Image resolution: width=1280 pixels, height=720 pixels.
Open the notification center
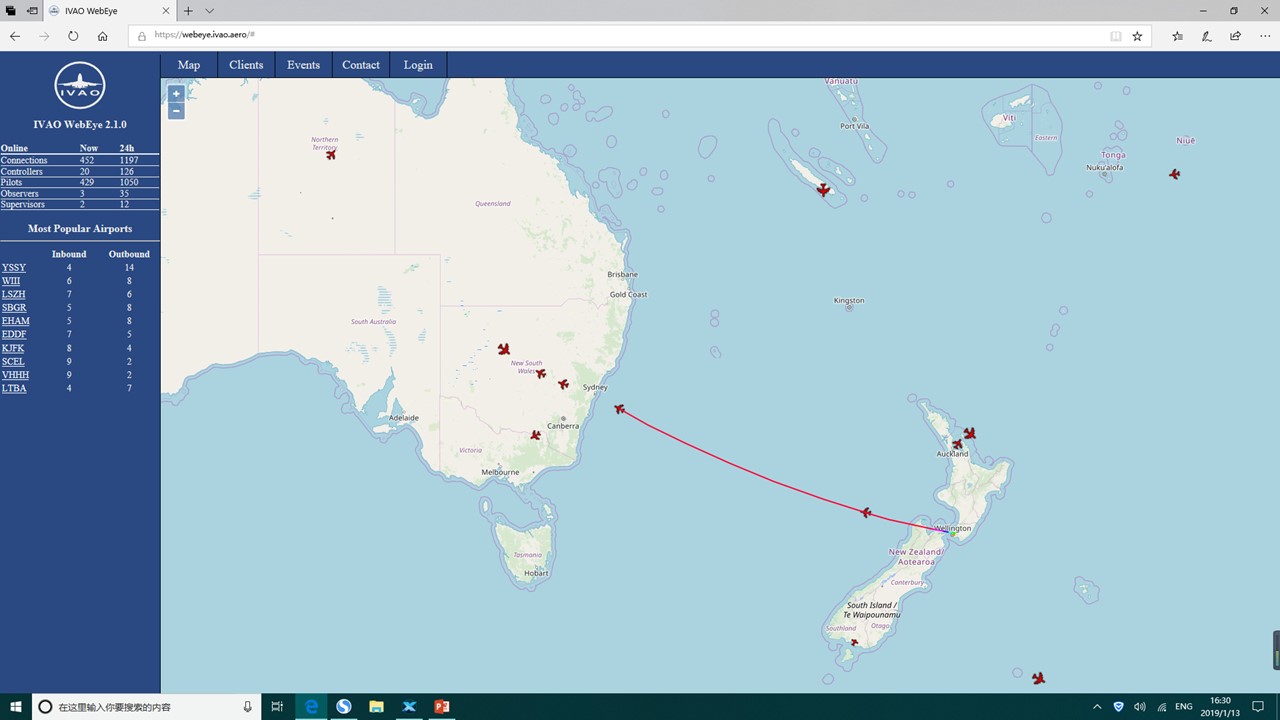coord(1258,706)
